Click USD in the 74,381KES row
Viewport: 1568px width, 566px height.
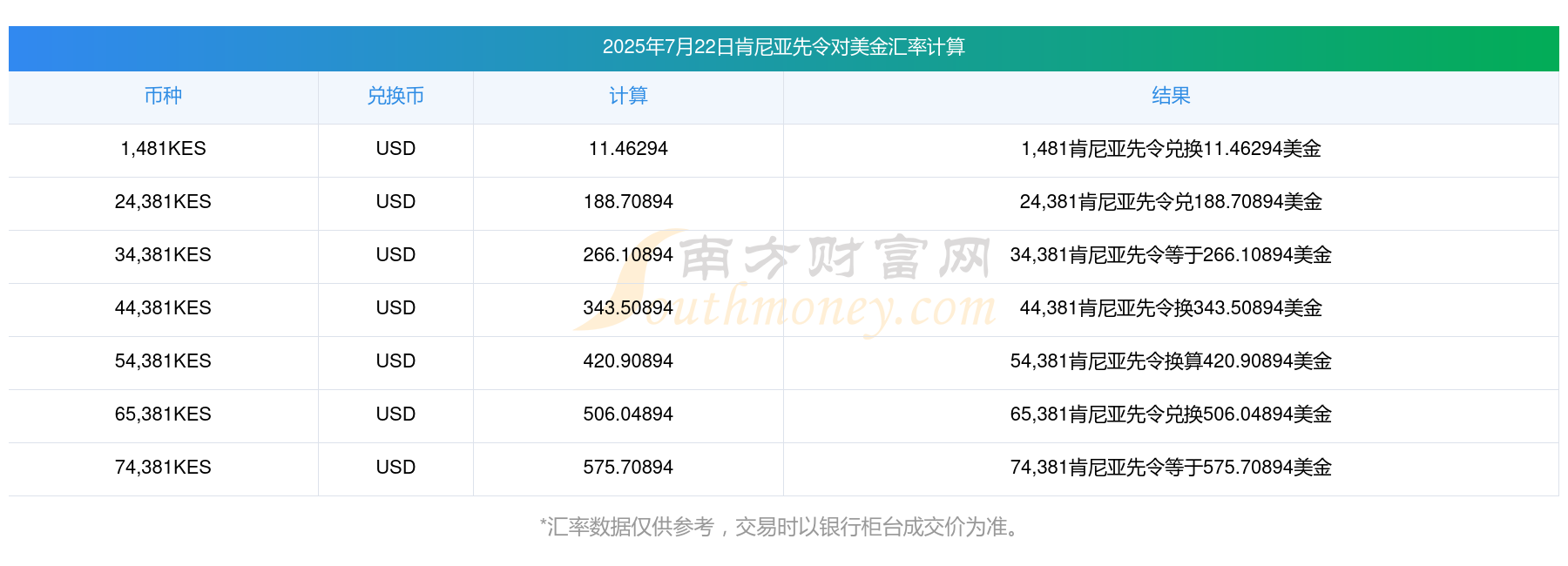(x=395, y=468)
